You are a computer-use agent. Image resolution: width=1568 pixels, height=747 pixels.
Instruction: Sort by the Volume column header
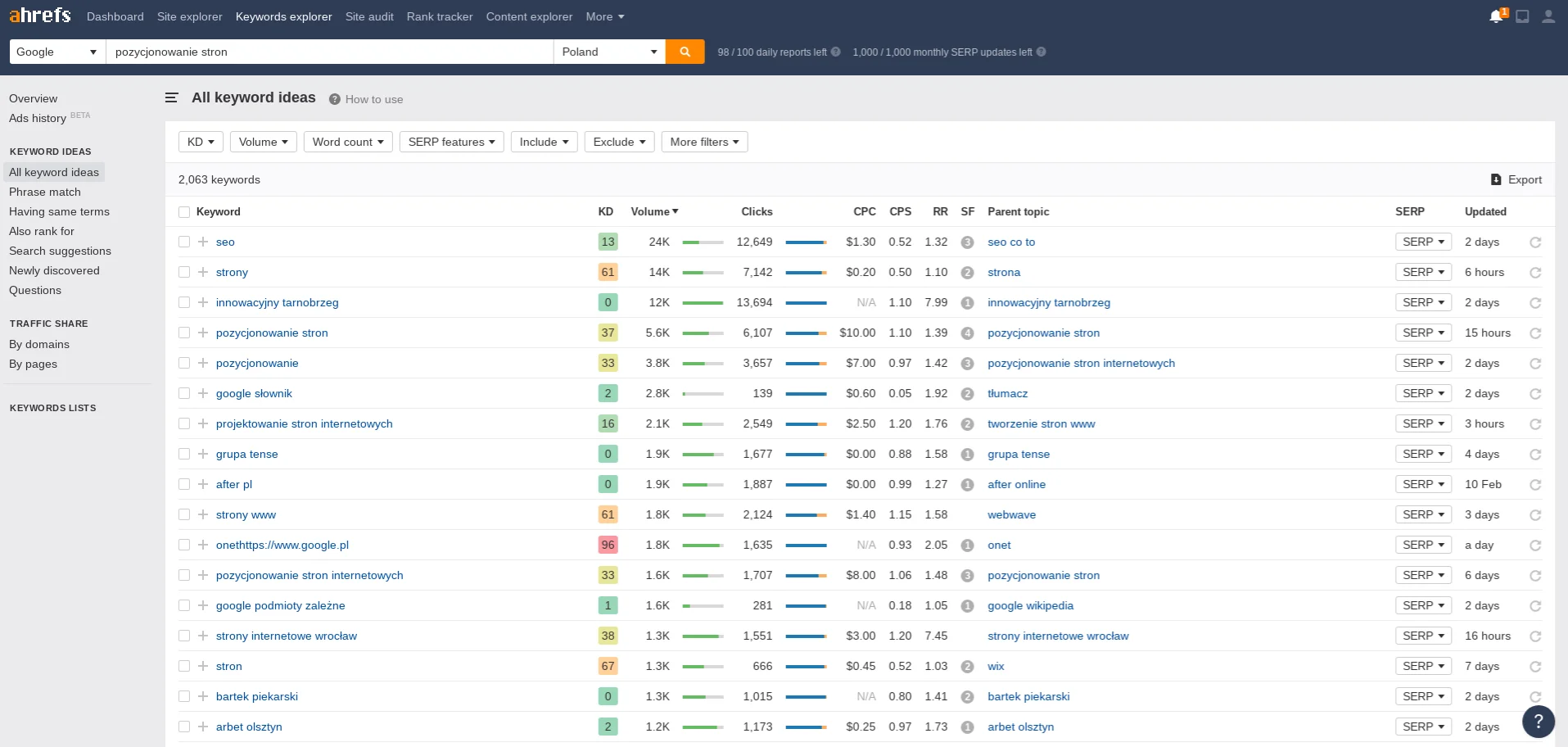(x=654, y=211)
